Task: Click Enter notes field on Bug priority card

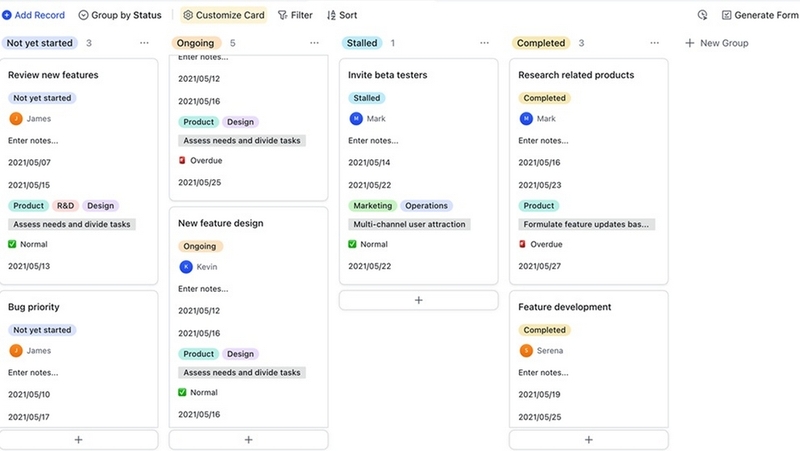Action: (33, 372)
